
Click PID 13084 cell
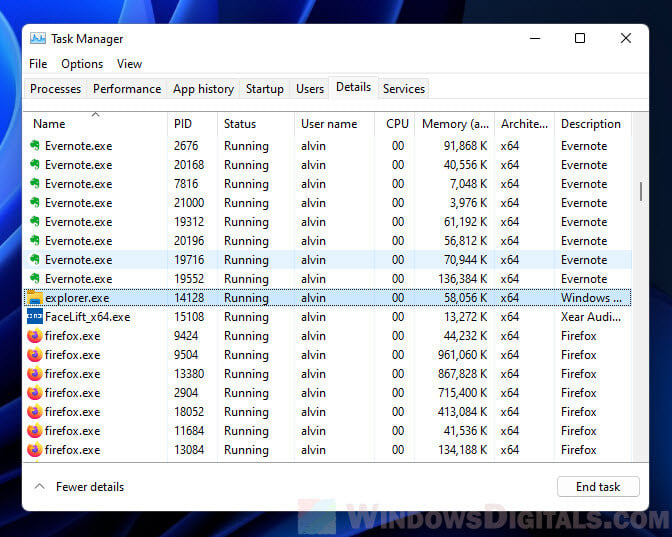pyautogui.click(x=189, y=450)
